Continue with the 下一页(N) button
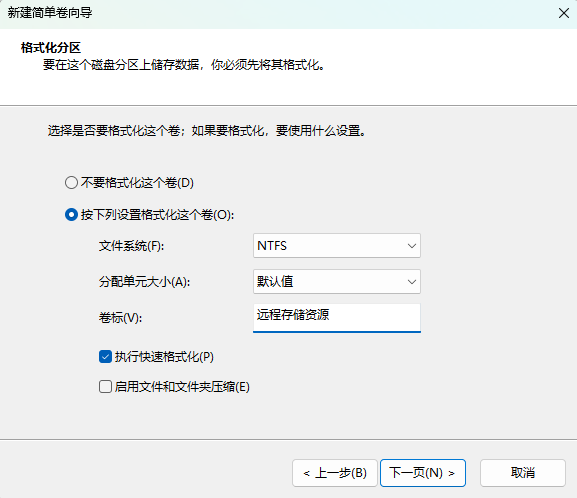The image size is (577, 498). point(423,473)
